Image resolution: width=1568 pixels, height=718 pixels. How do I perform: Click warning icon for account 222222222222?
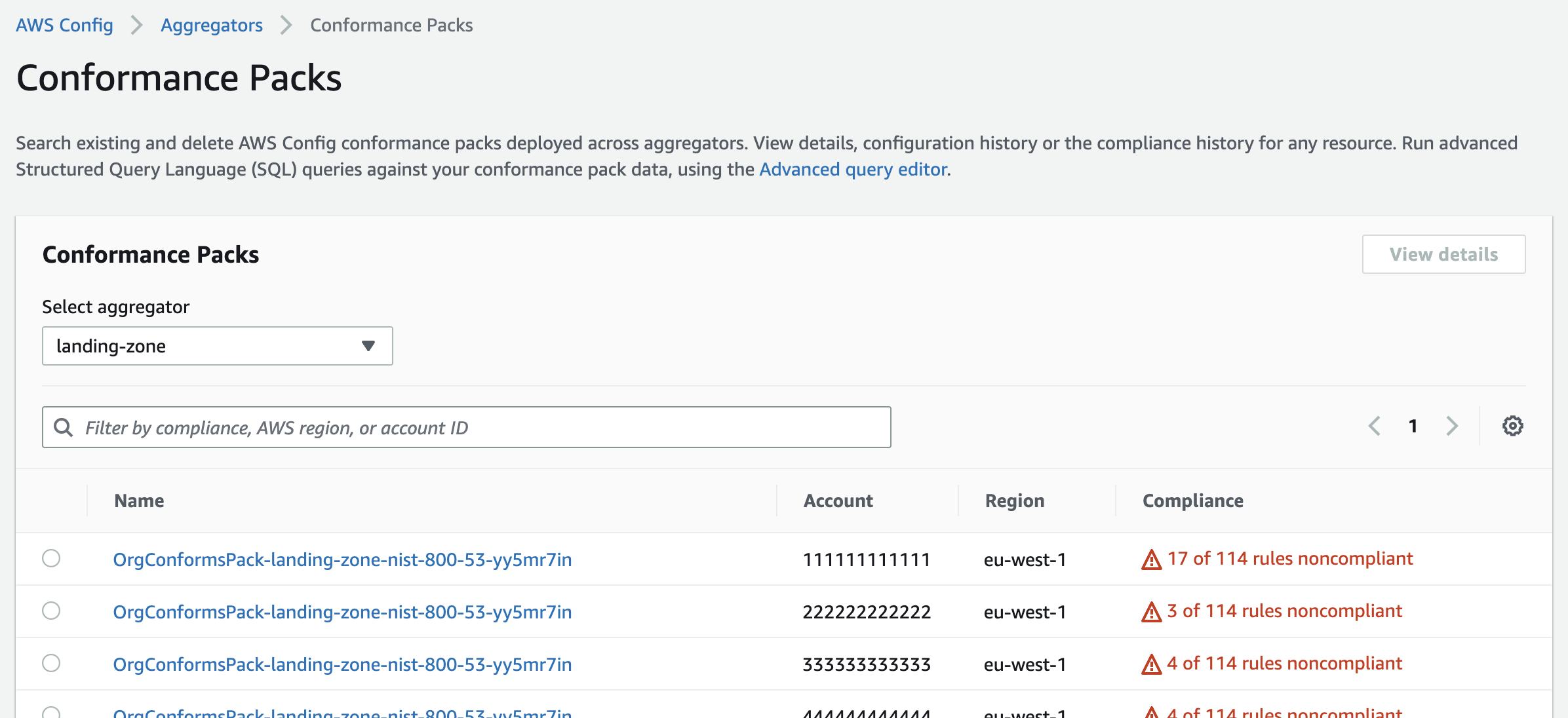coord(1151,612)
